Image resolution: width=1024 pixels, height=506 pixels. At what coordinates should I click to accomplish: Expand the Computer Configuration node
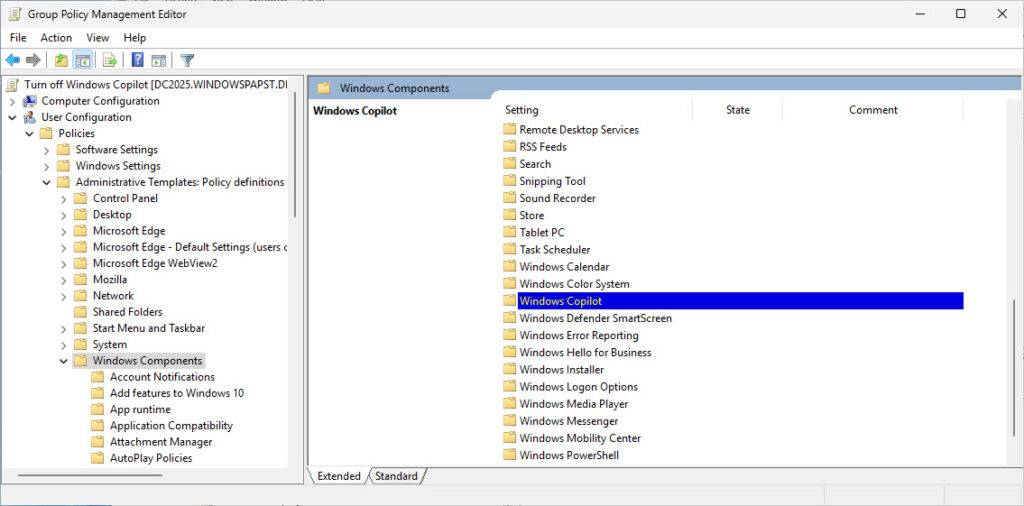click(12, 101)
